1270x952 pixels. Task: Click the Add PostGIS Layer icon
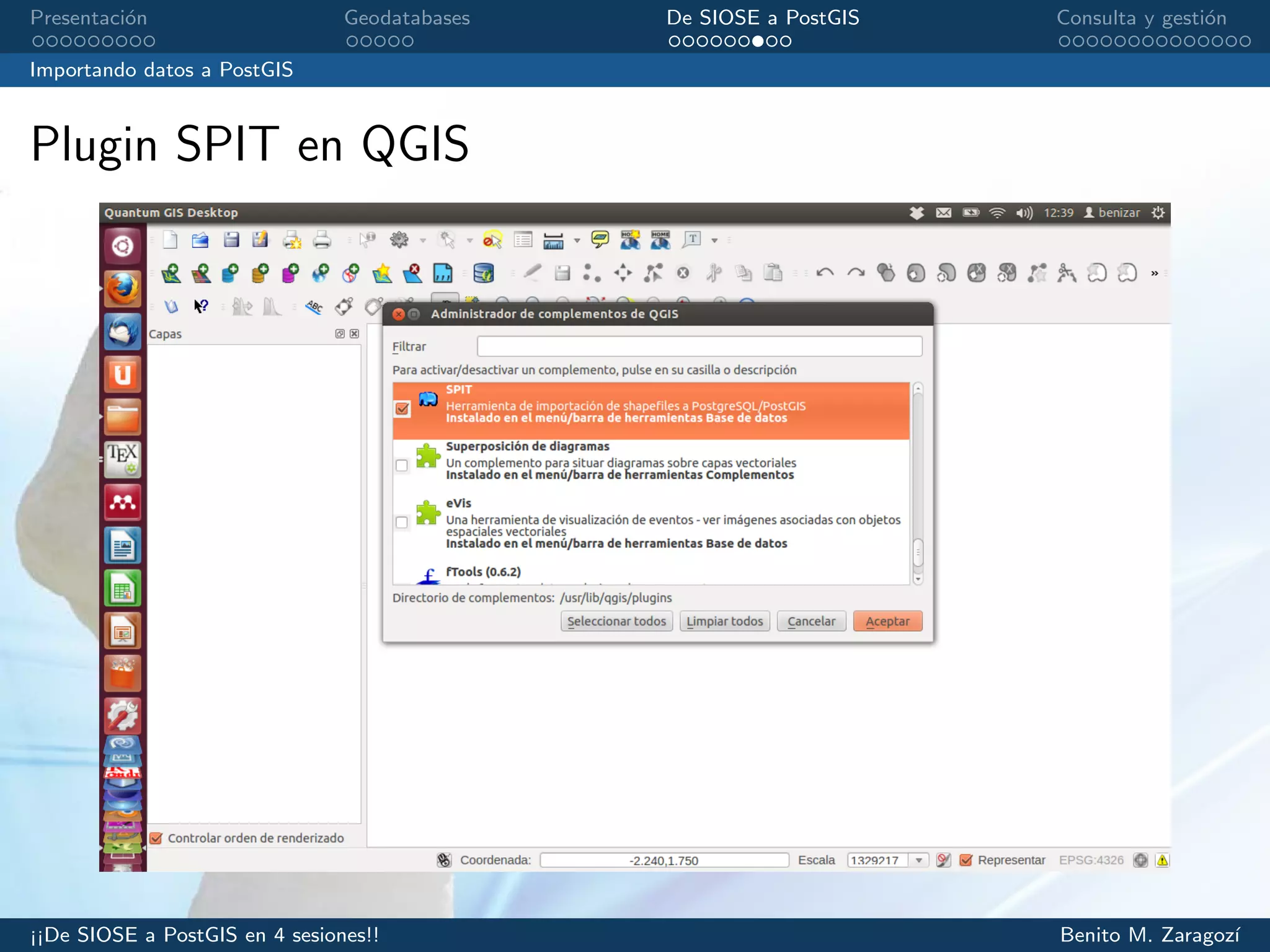(230, 273)
